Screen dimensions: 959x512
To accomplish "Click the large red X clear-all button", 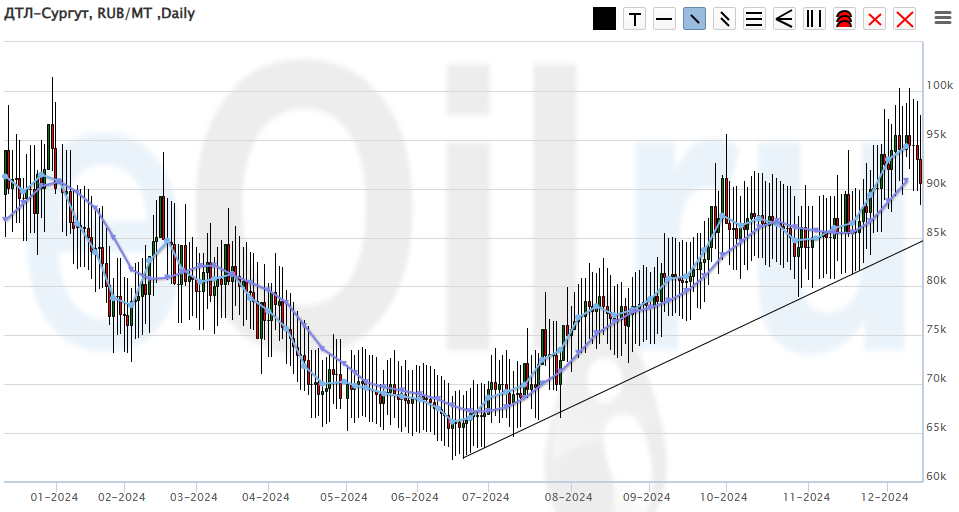I will pos(905,19).
